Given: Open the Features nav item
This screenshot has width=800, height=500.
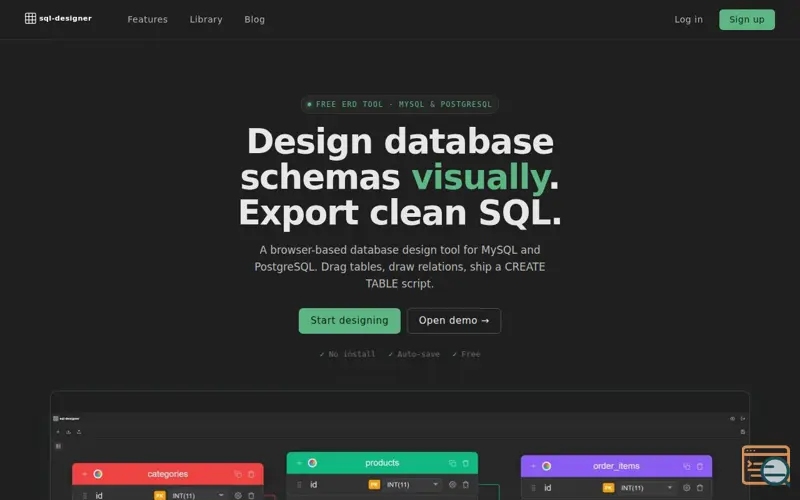Looking at the screenshot, I should 147,19.
